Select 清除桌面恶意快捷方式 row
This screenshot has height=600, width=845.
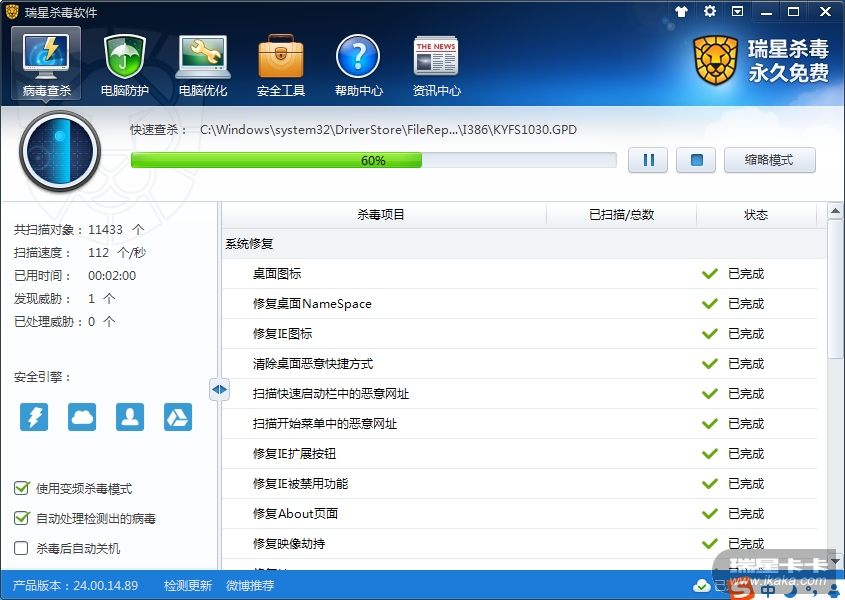tap(520, 364)
